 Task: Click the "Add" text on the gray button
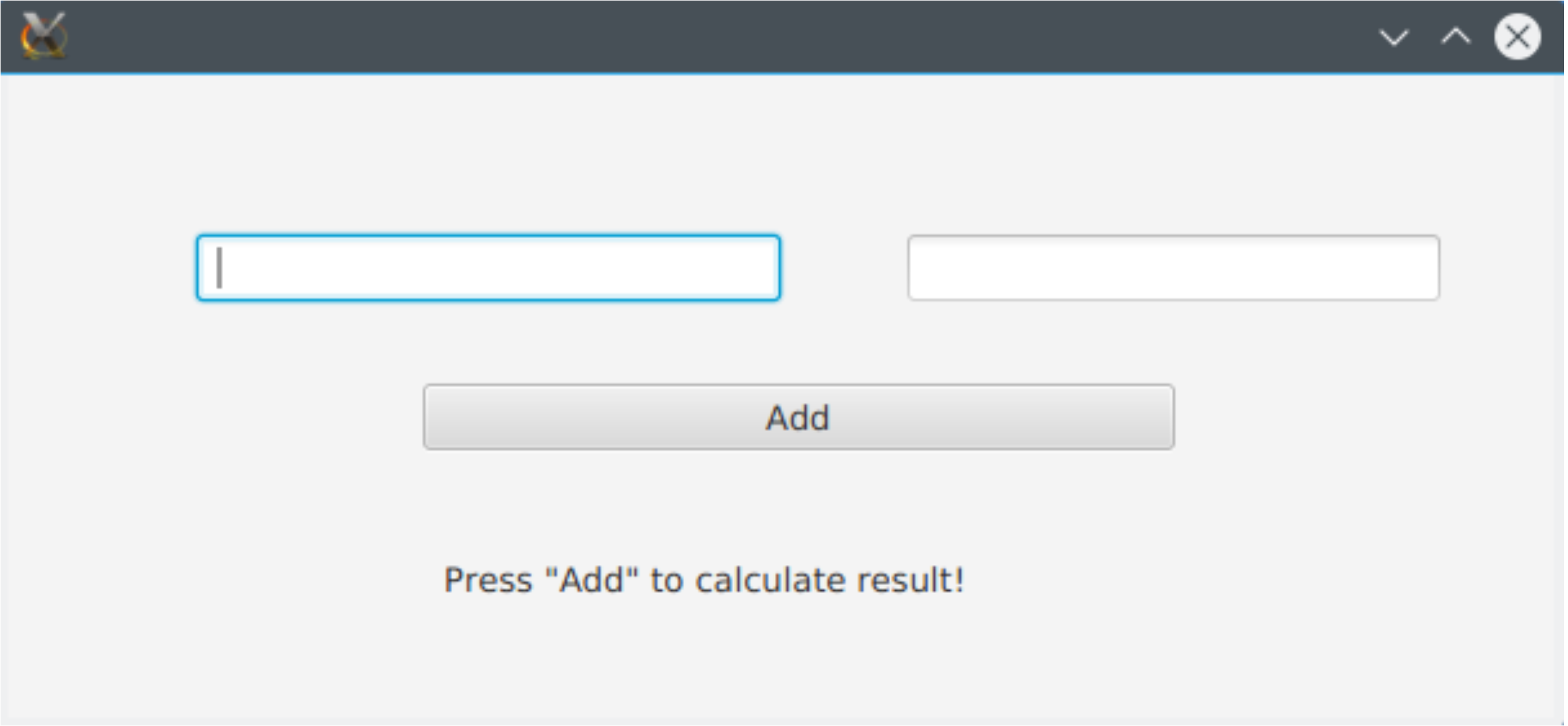(797, 418)
